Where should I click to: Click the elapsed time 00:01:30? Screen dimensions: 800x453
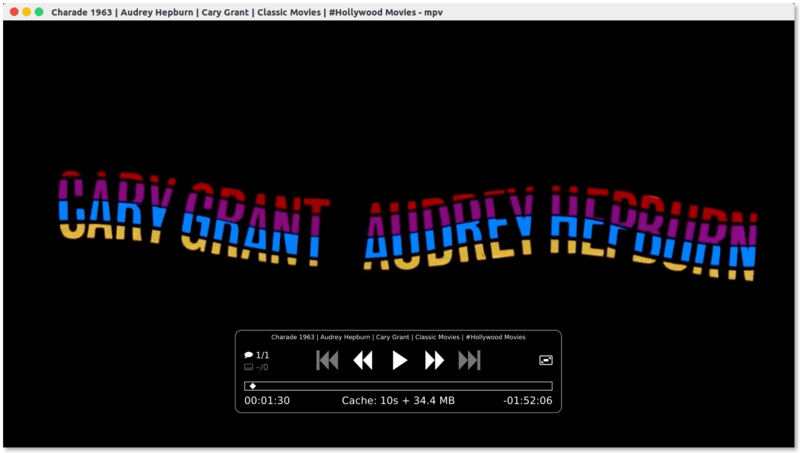pos(267,401)
